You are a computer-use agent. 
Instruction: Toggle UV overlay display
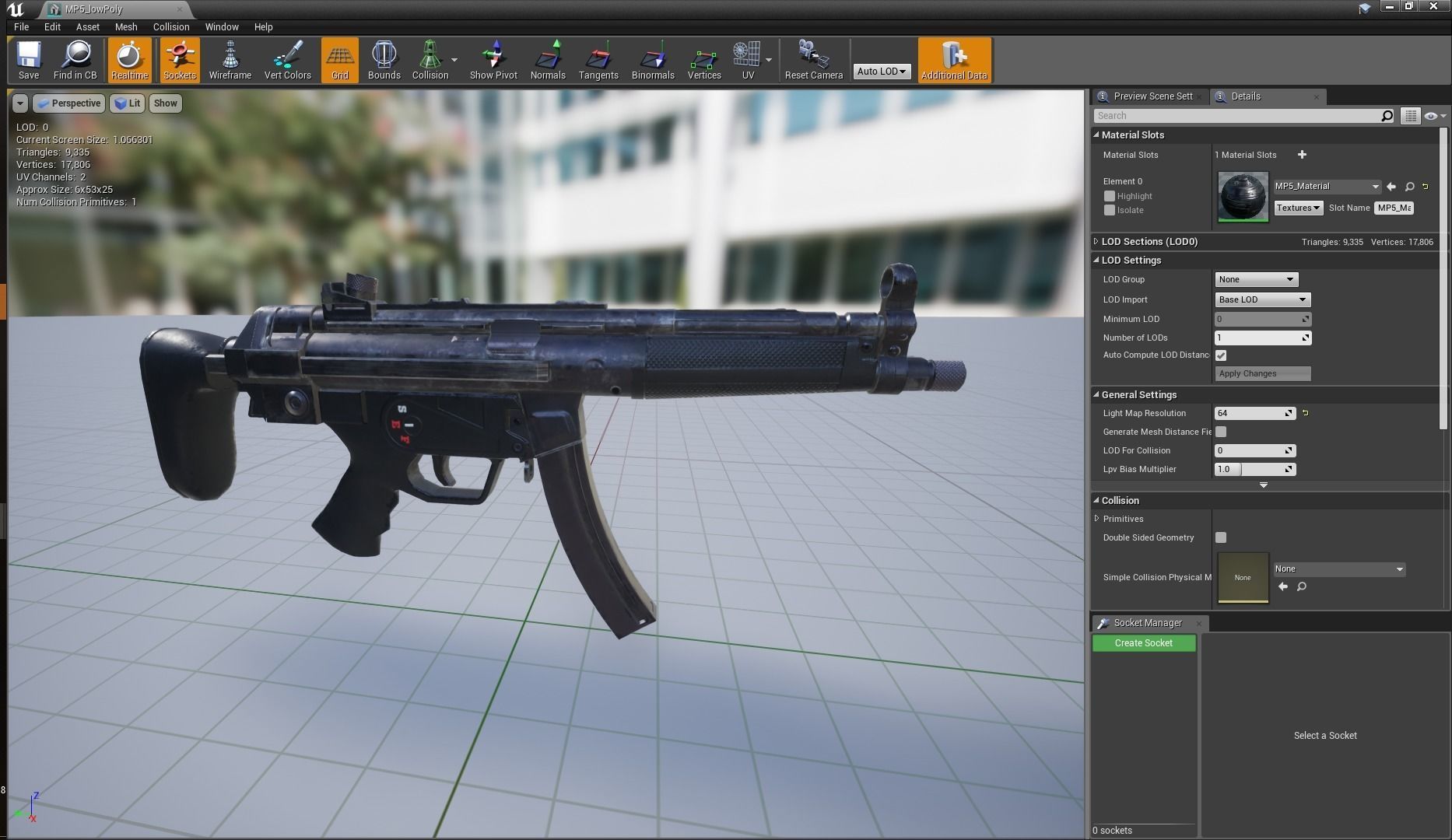coord(748,60)
